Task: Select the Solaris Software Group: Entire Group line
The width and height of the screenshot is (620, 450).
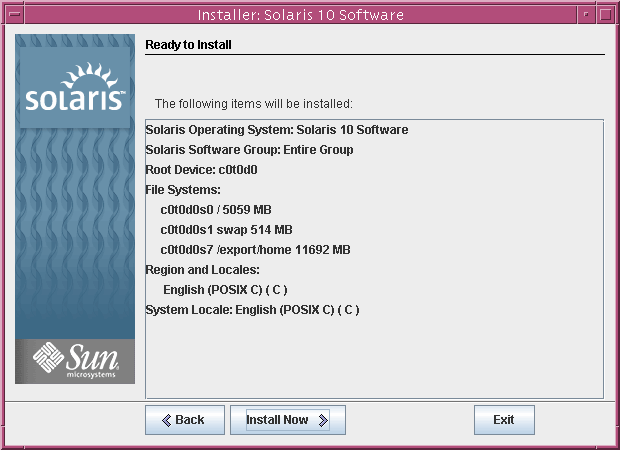Action: pos(249,150)
